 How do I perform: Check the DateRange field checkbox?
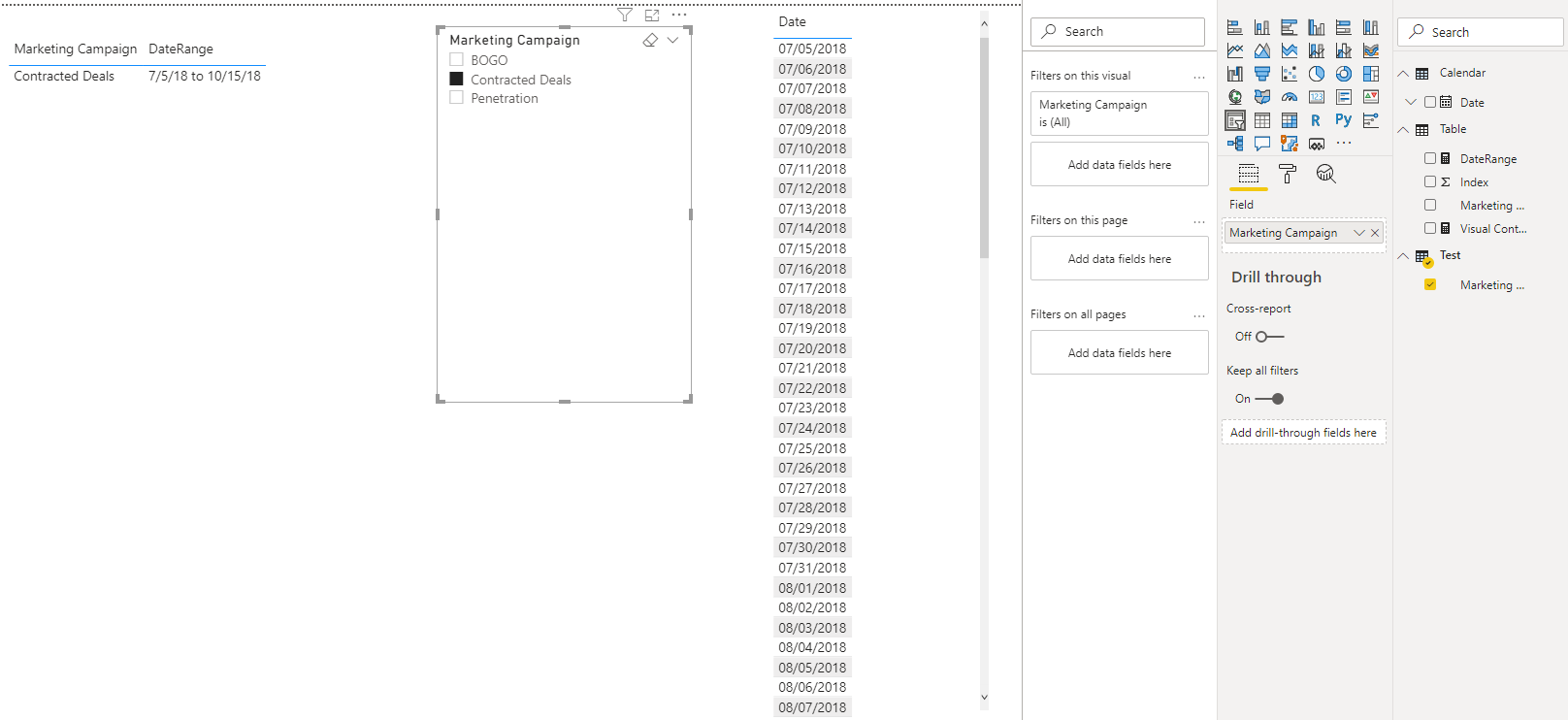click(1430, 158)
